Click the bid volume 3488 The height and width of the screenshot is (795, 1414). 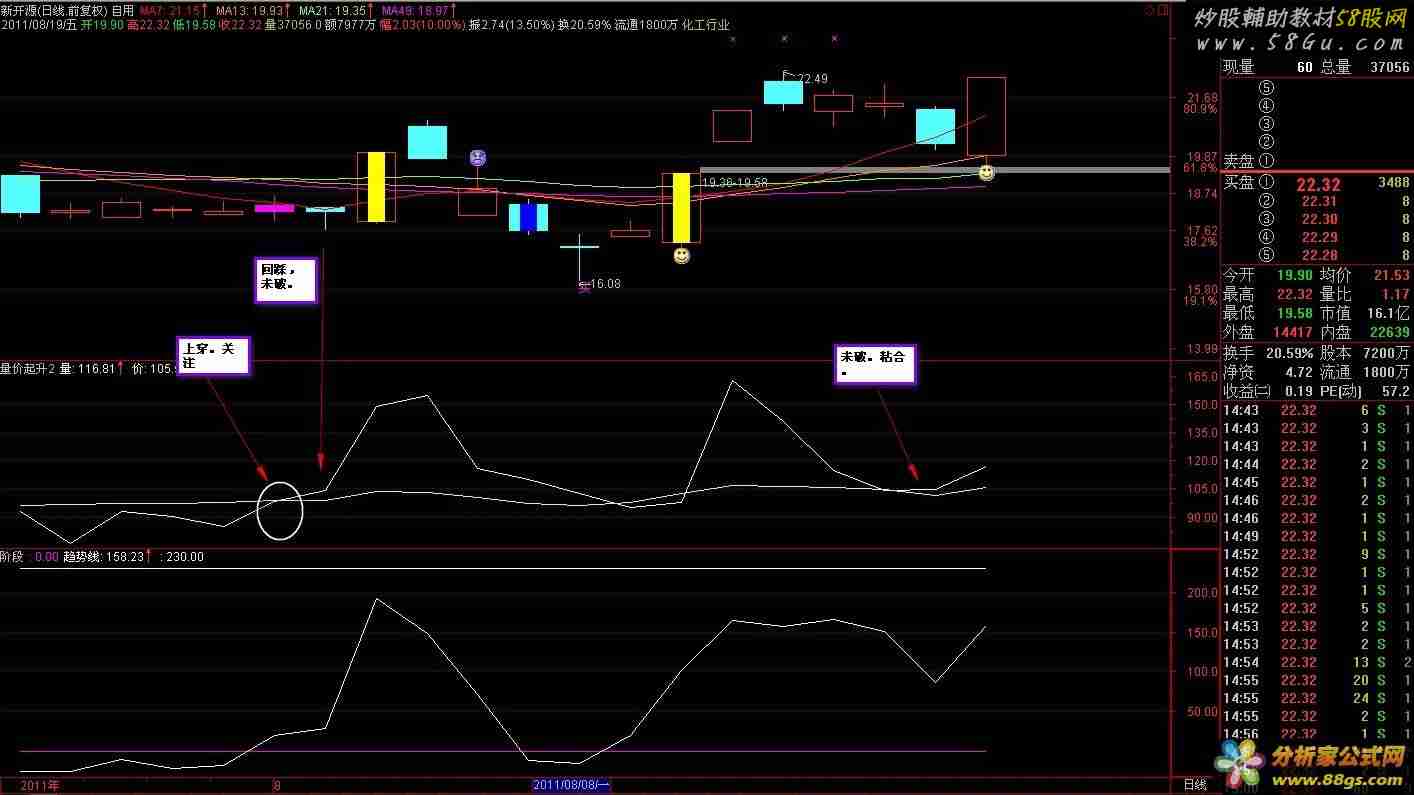(x=1393, y=183)
